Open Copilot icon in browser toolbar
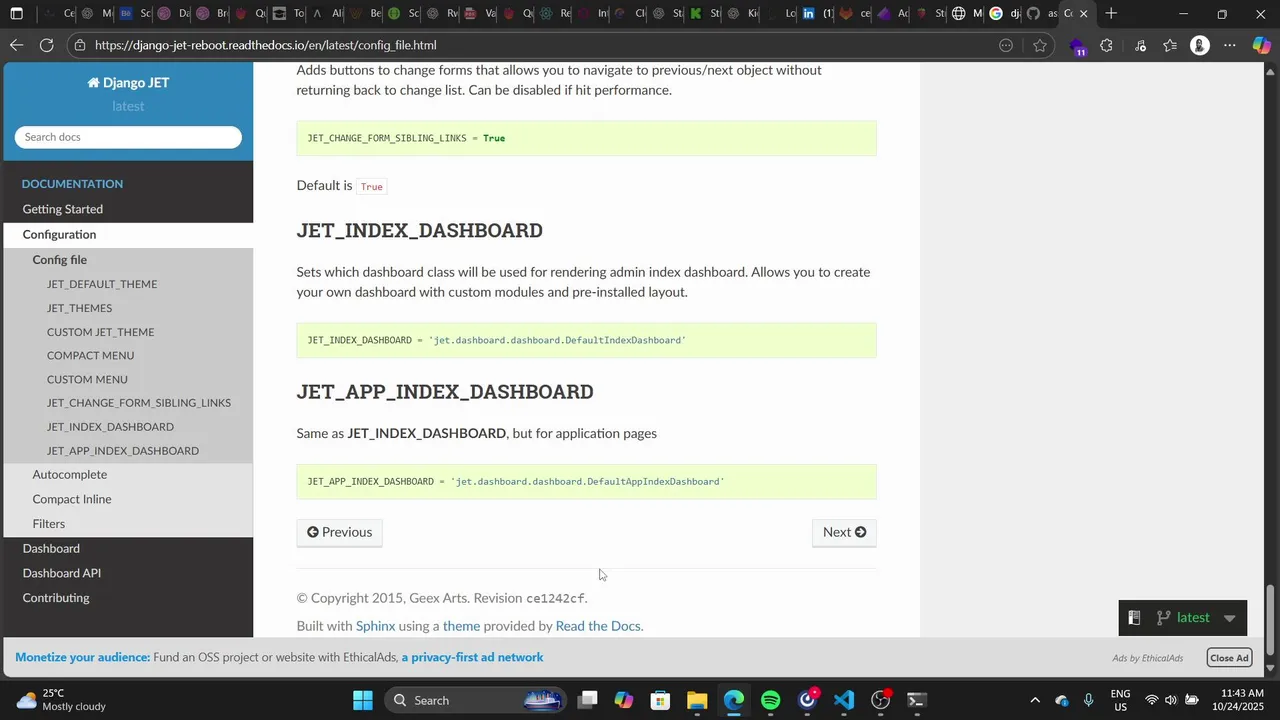The width and height of the screenshot is (1280, 720). coord(1262,45)
